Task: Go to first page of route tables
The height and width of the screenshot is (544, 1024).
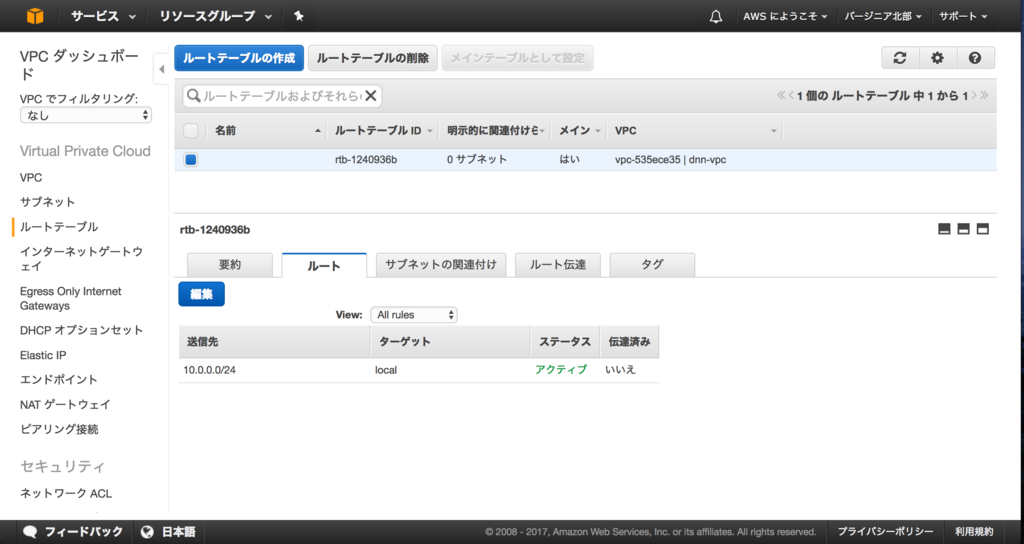Action: (780, 95)
